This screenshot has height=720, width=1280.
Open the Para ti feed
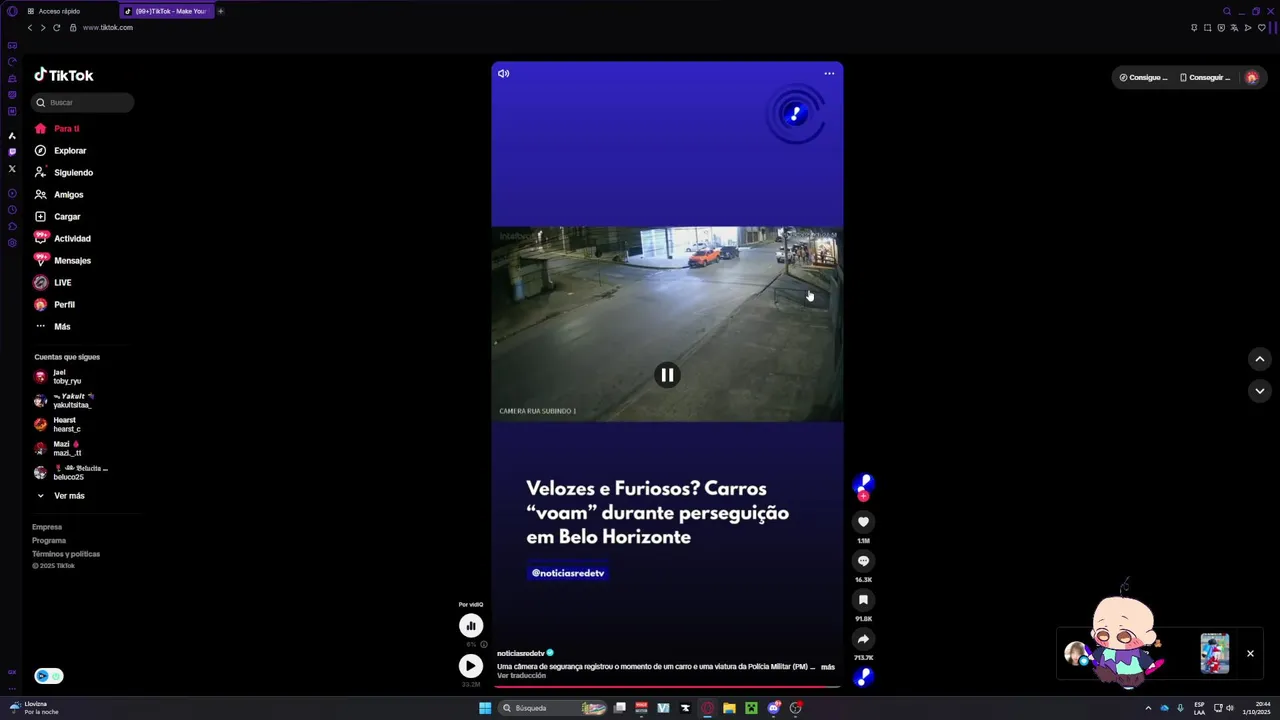(57, 128)
